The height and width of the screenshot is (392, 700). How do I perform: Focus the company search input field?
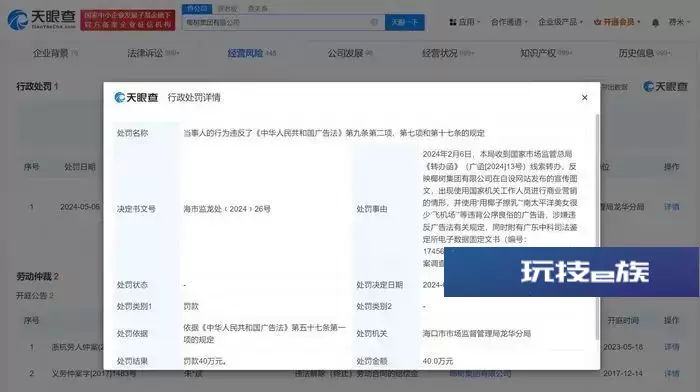[x=277, y=22]
